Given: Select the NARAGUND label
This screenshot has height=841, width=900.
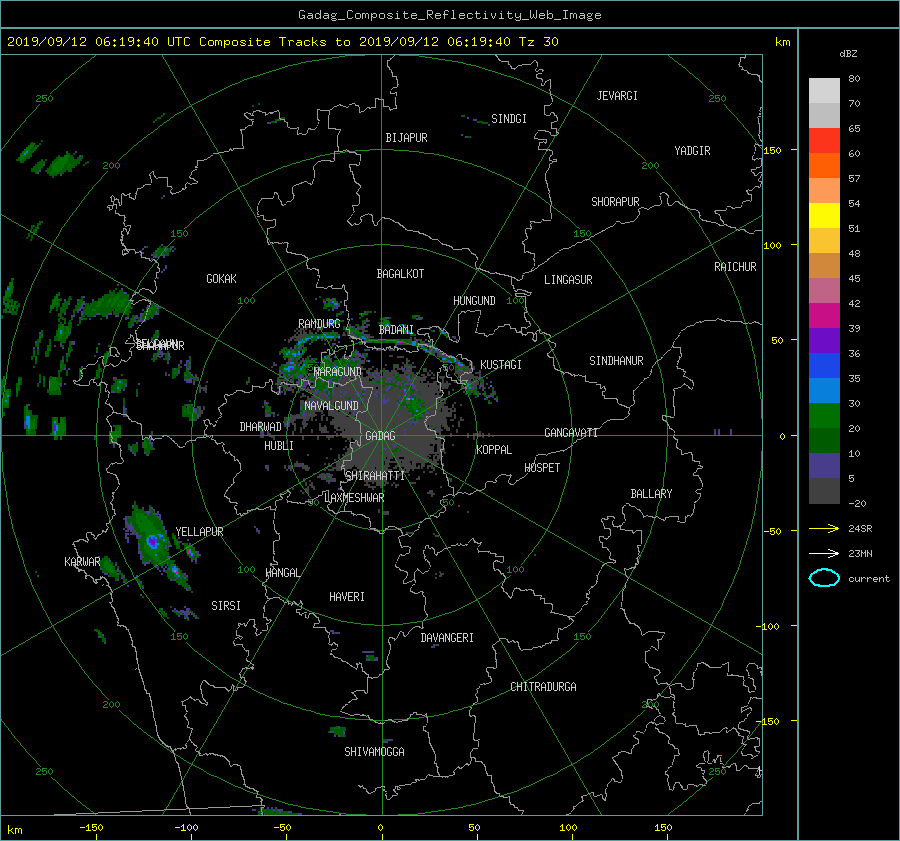Looking at the screenshot, I should (x=338, y=372).
